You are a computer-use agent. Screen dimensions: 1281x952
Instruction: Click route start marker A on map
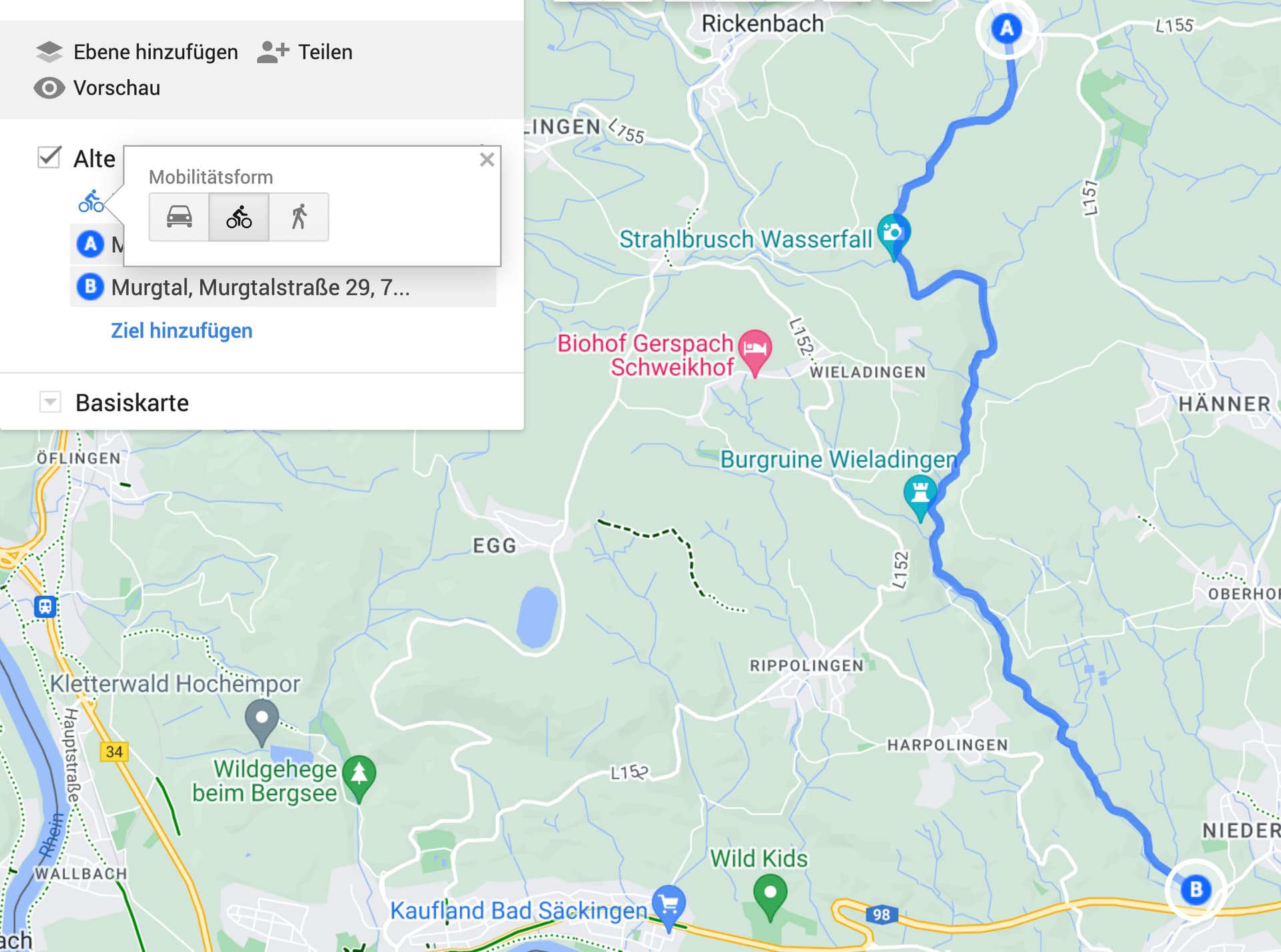click(x=1007, y=29)
